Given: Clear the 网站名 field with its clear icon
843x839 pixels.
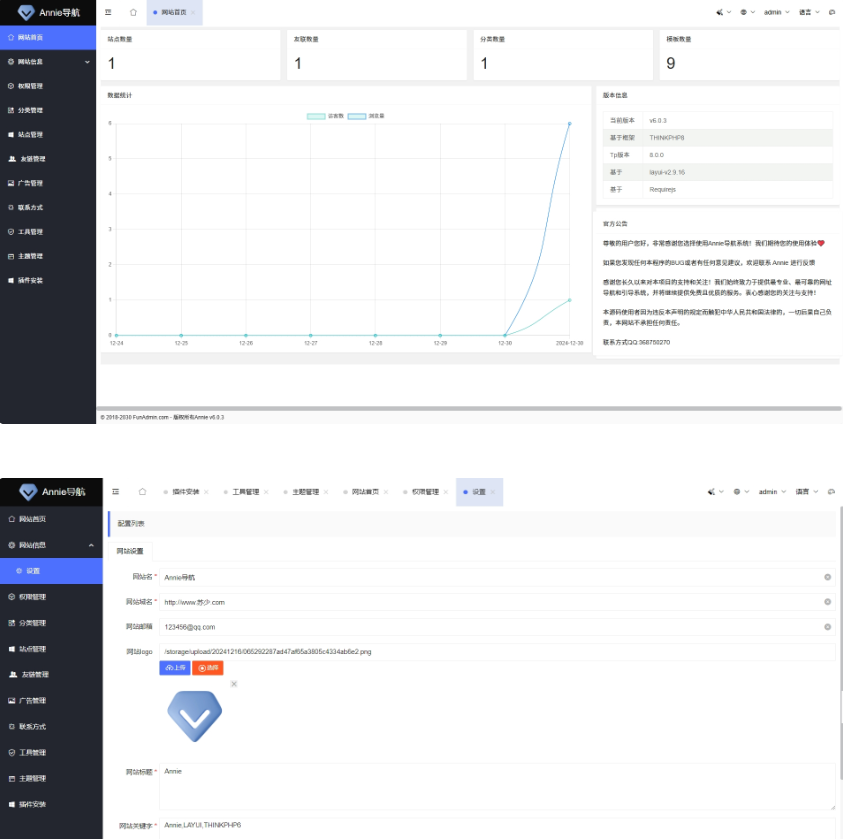Looking at the screenshot, I should tap(827, 577).
